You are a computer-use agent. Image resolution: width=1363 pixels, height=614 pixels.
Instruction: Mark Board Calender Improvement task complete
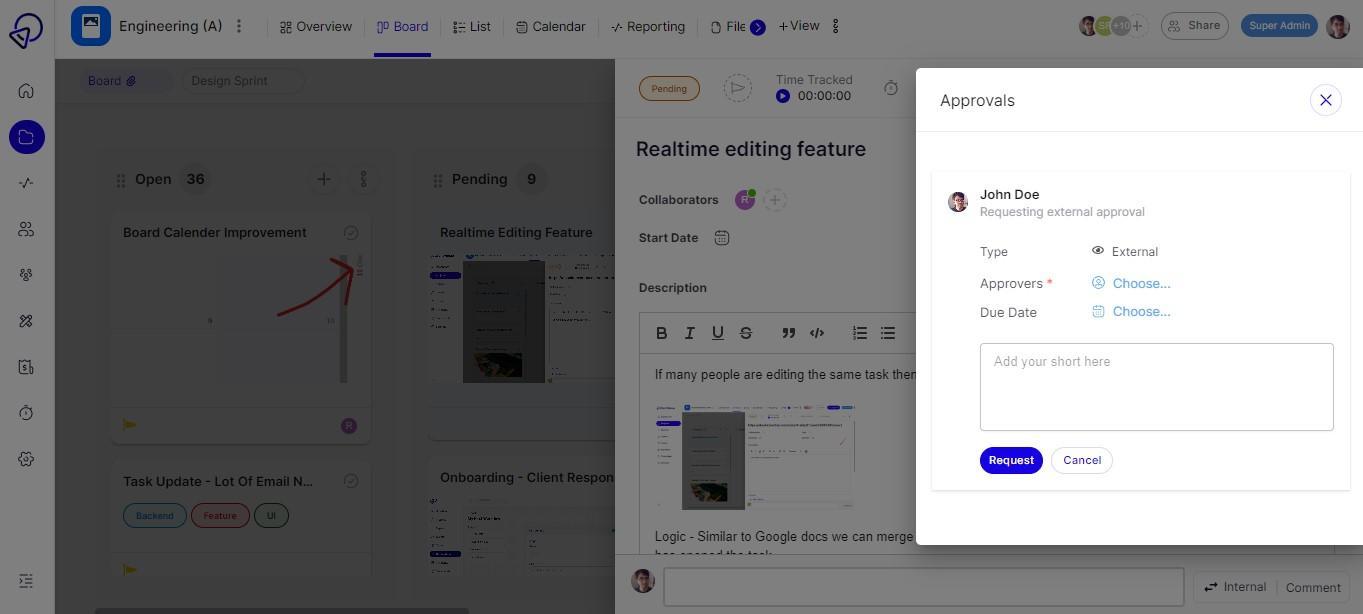[351, 233]
